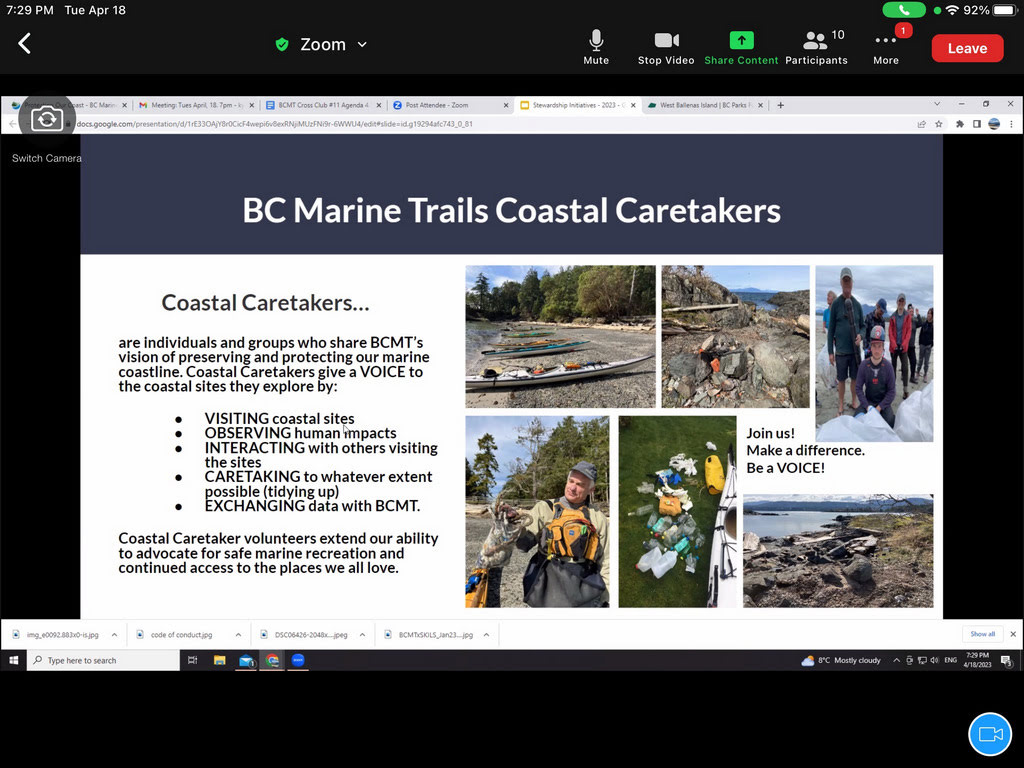This screenshot has width=1024, height=768.
Task: Open the More options menu
Action: (x=886, y=47)
